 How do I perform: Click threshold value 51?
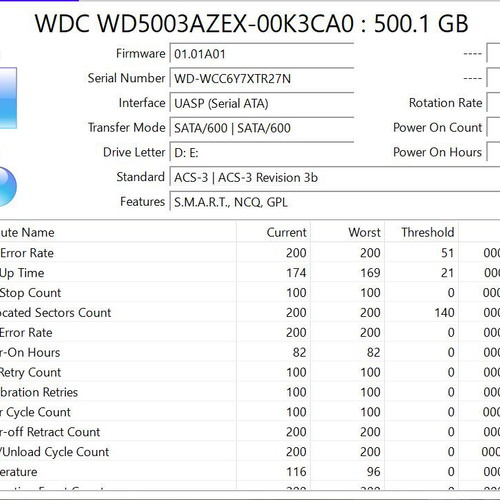(x=448, y=253)
